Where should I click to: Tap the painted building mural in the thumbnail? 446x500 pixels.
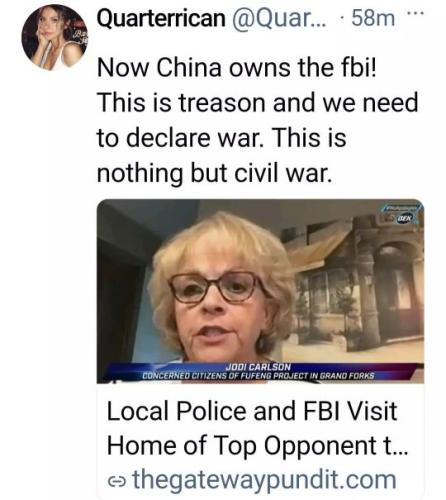coord(357,285)
